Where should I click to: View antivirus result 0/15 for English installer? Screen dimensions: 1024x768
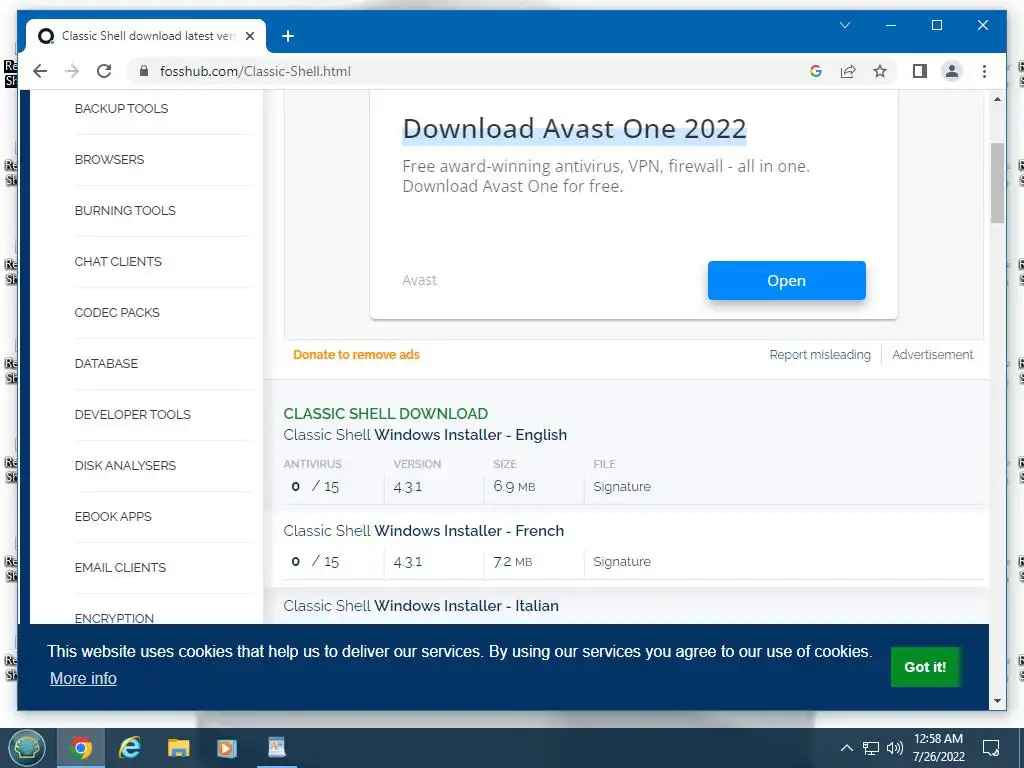315,487
